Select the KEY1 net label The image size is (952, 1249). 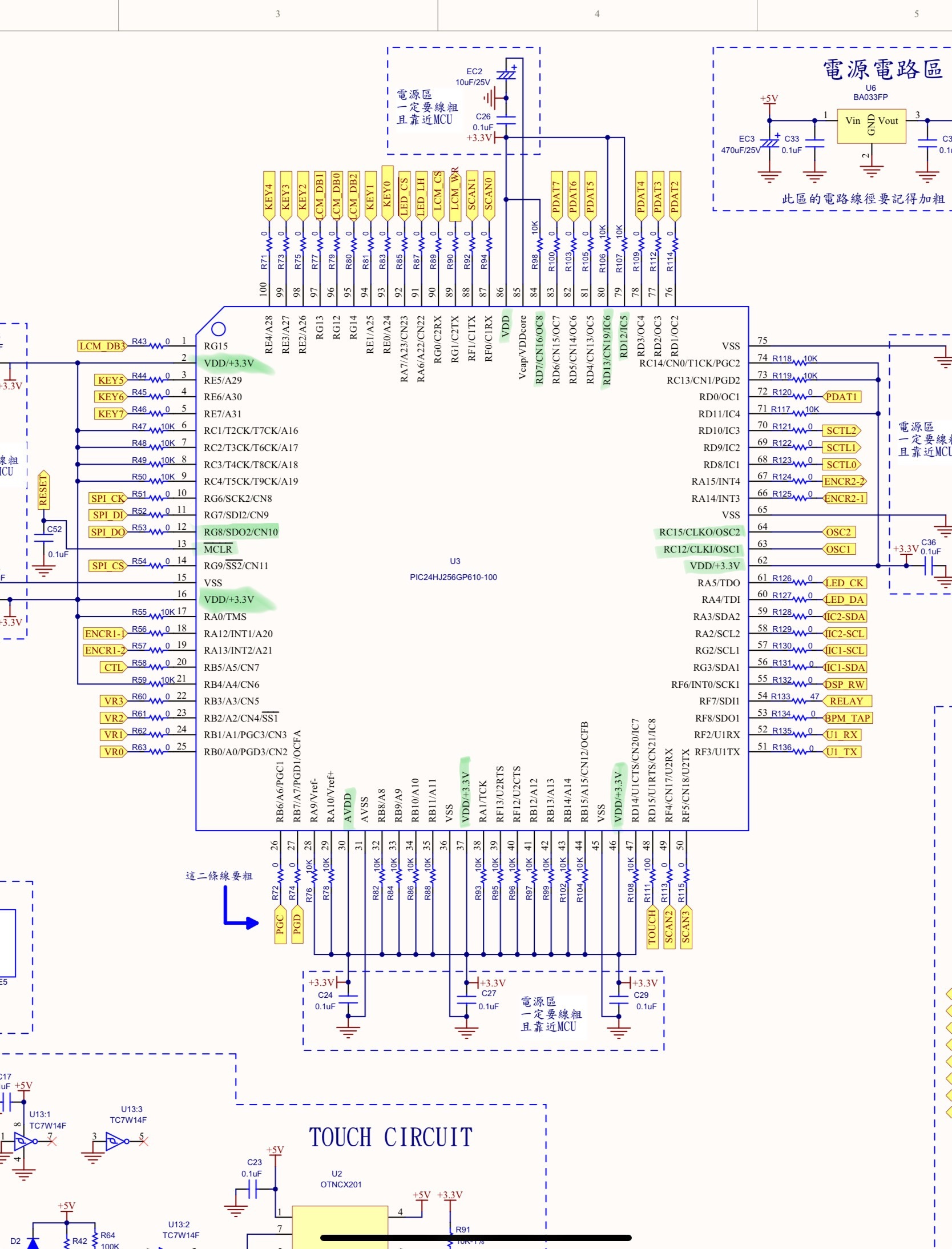[370, 196]
